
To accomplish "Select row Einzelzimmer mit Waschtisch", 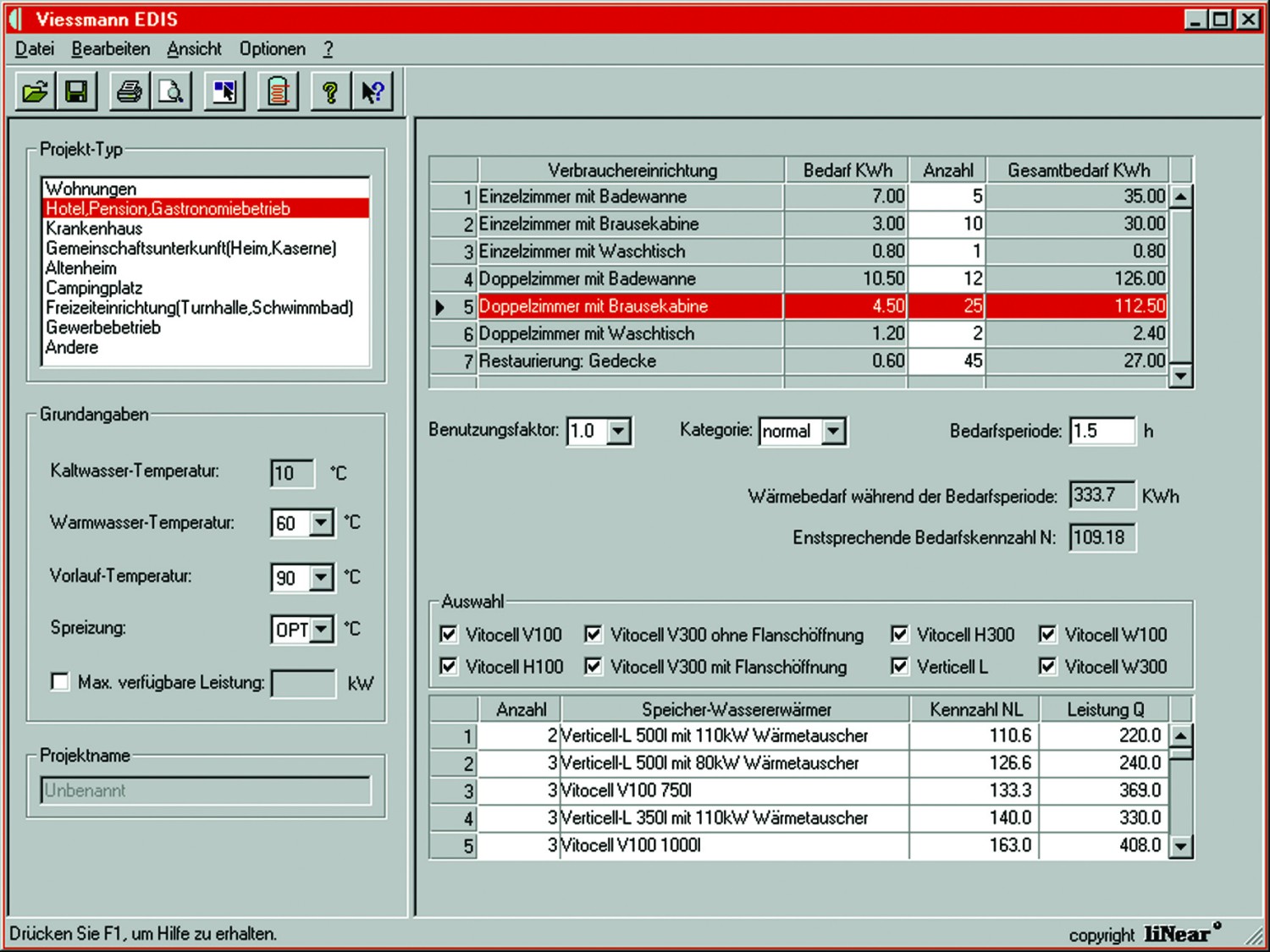I will [x=798, y=251].
